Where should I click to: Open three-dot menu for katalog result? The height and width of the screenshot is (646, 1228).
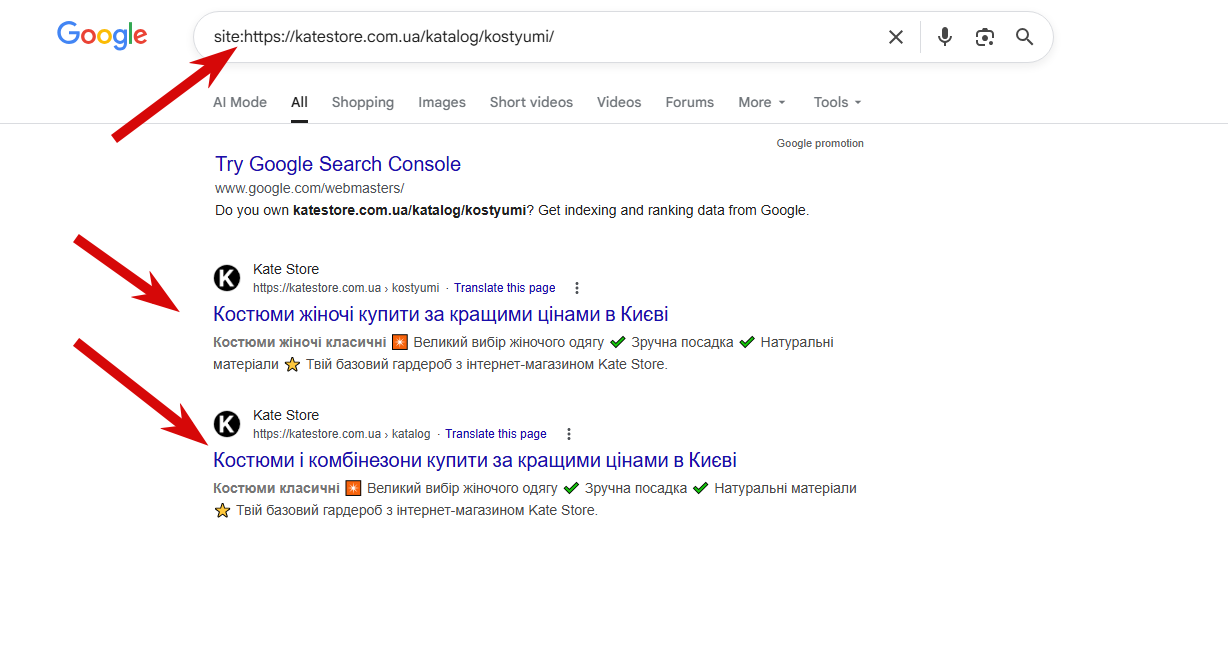pyautogui.click(x=569, y=434)
